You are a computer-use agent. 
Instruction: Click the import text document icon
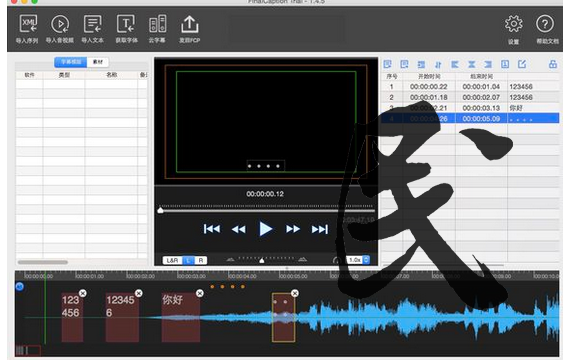point(93,24)
